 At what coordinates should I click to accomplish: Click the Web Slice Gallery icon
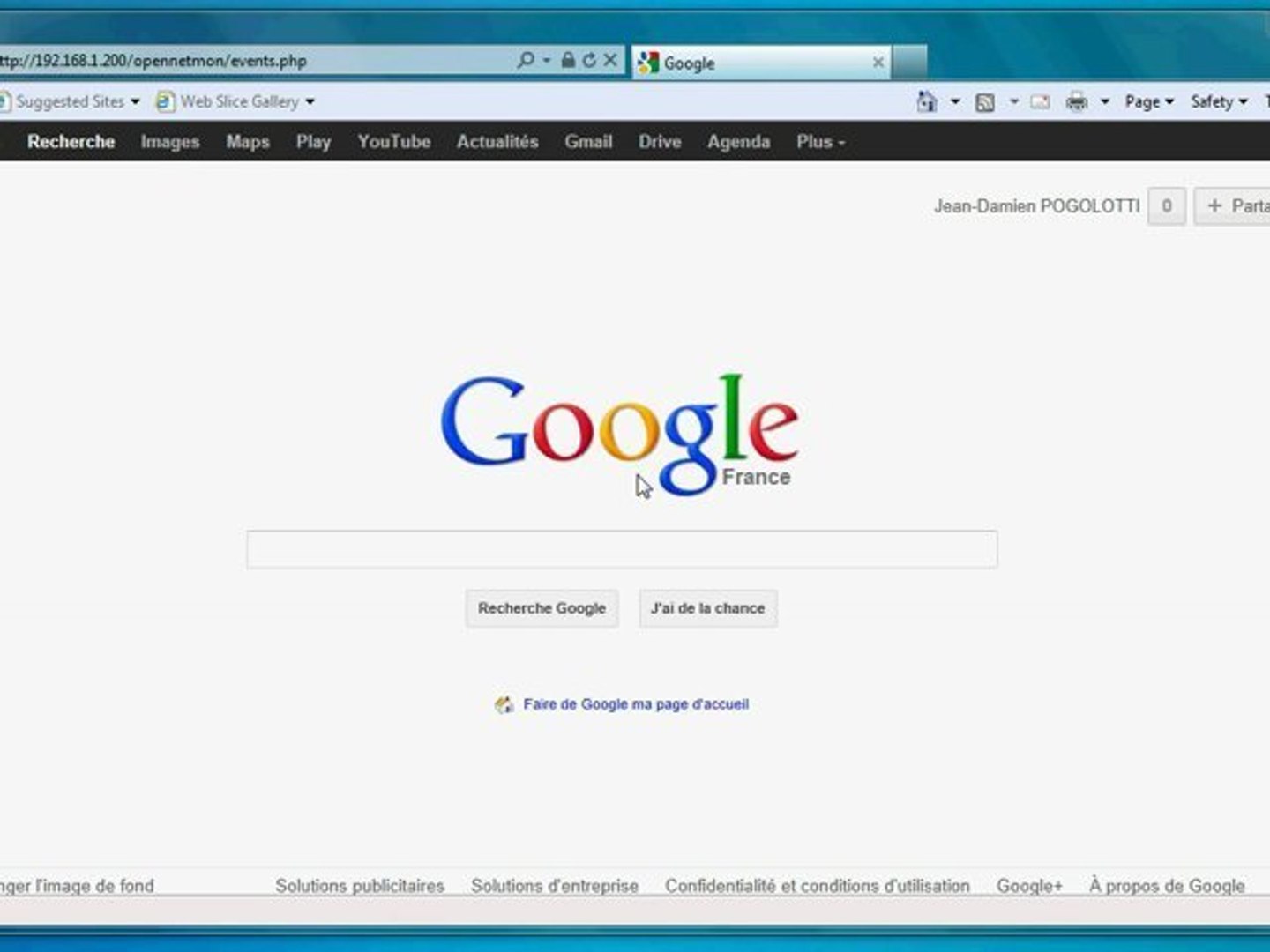coord(165,101)
